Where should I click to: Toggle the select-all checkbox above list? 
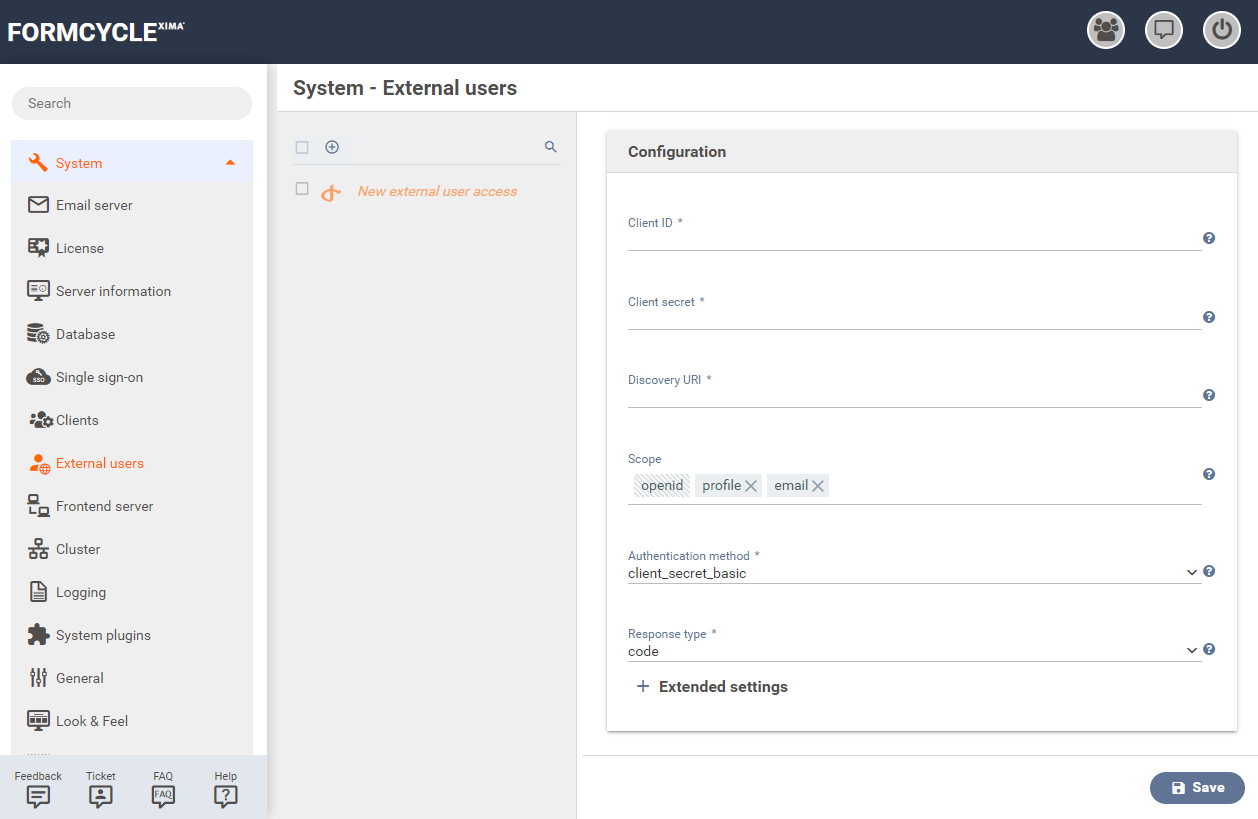(x=302, y=148)
